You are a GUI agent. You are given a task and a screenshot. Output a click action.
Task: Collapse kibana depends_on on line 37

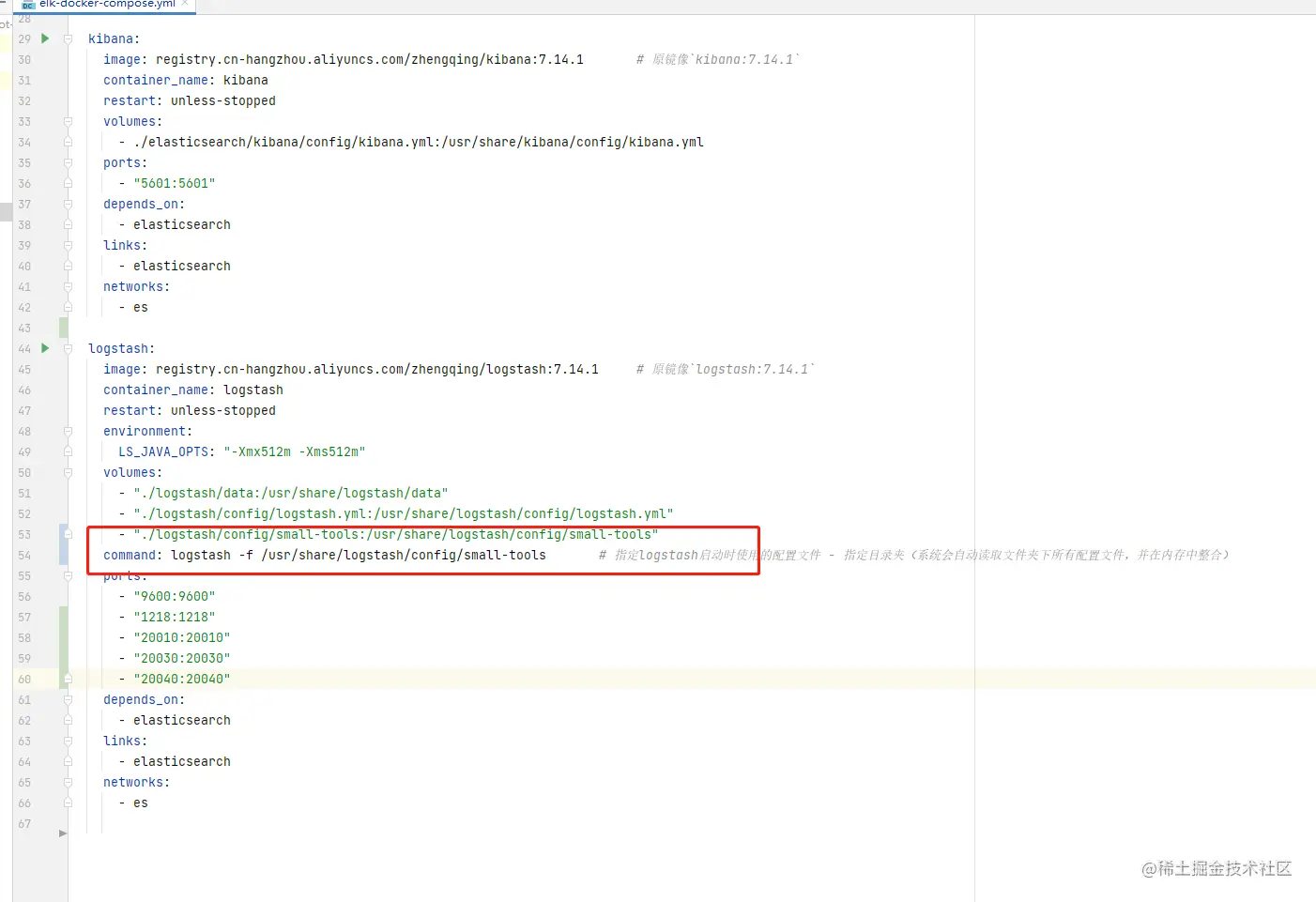coord(68,204)
